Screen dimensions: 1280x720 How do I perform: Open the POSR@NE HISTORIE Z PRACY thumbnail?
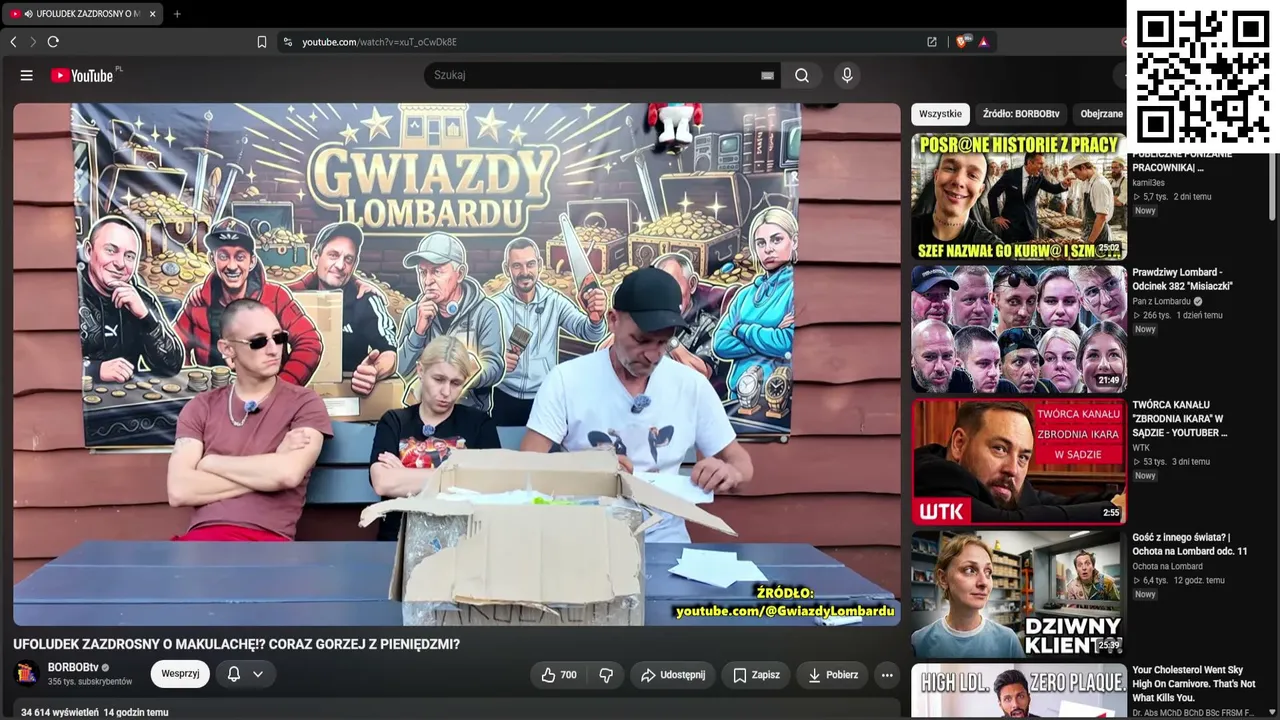(1018, 197)
